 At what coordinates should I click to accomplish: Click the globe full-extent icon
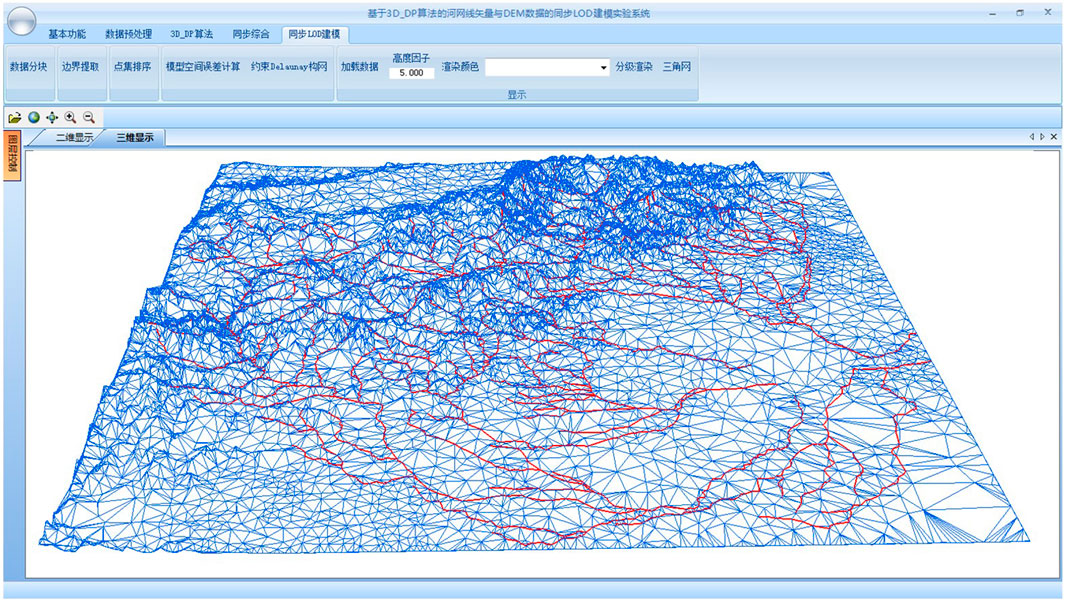34,118
